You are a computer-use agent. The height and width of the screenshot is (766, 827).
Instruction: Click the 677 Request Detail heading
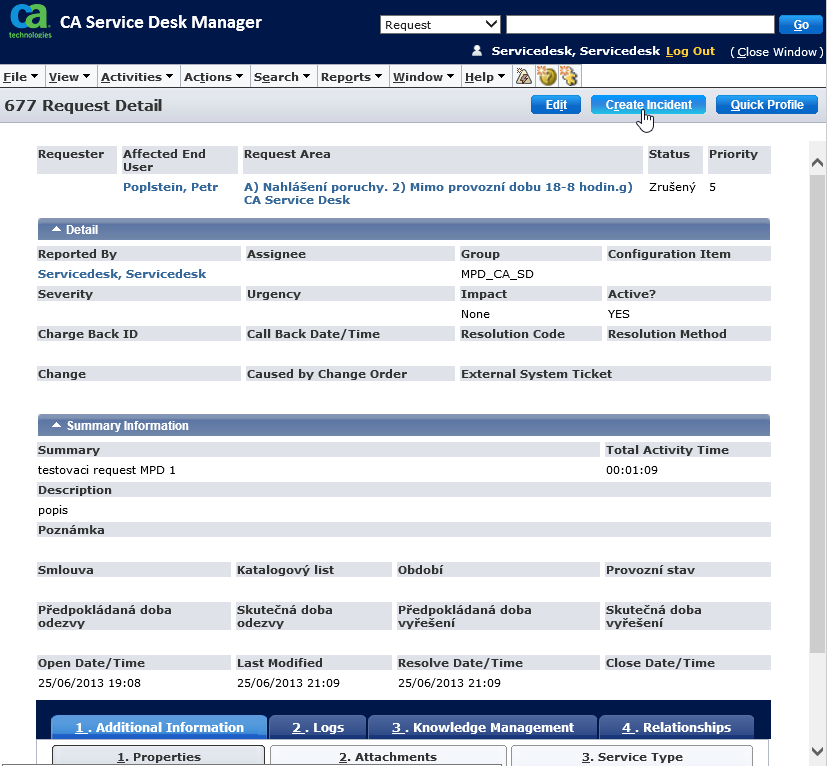(x=83, y=106)
